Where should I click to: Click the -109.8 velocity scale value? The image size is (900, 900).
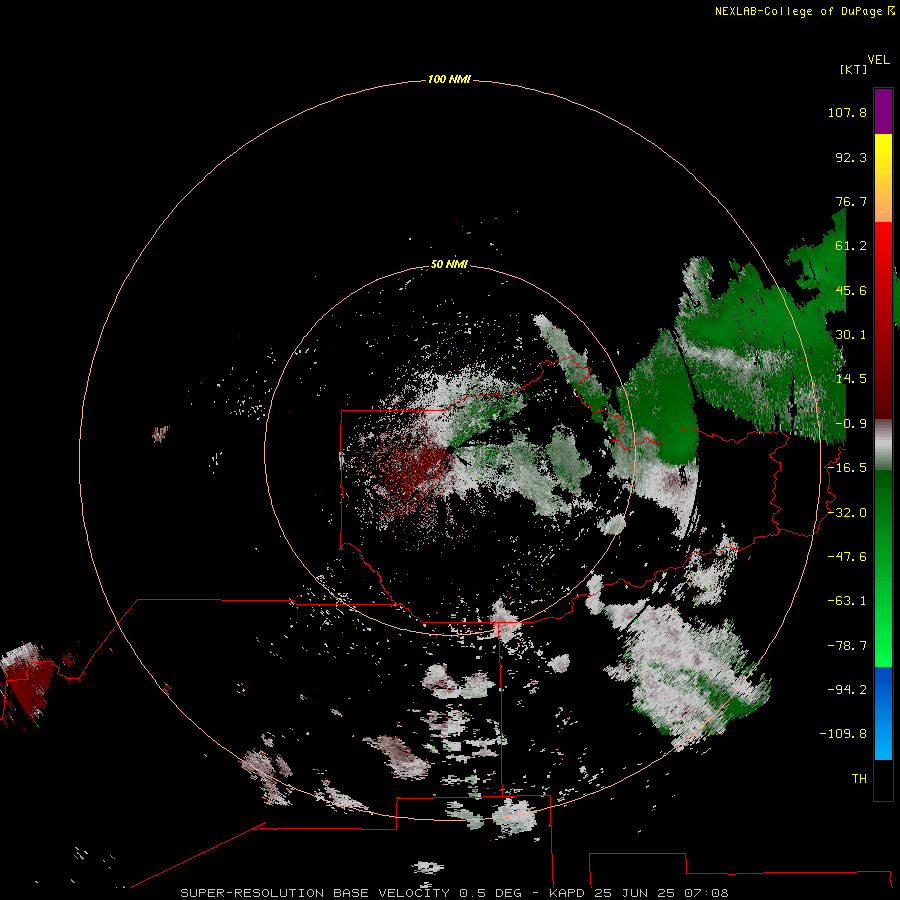(843, 734)
